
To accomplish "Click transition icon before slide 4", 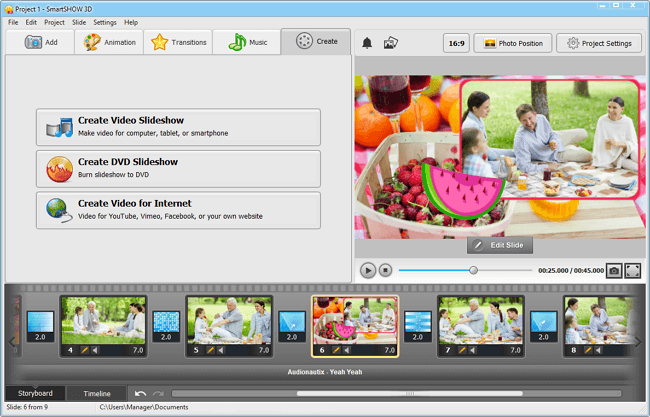I will pos(40,326).
